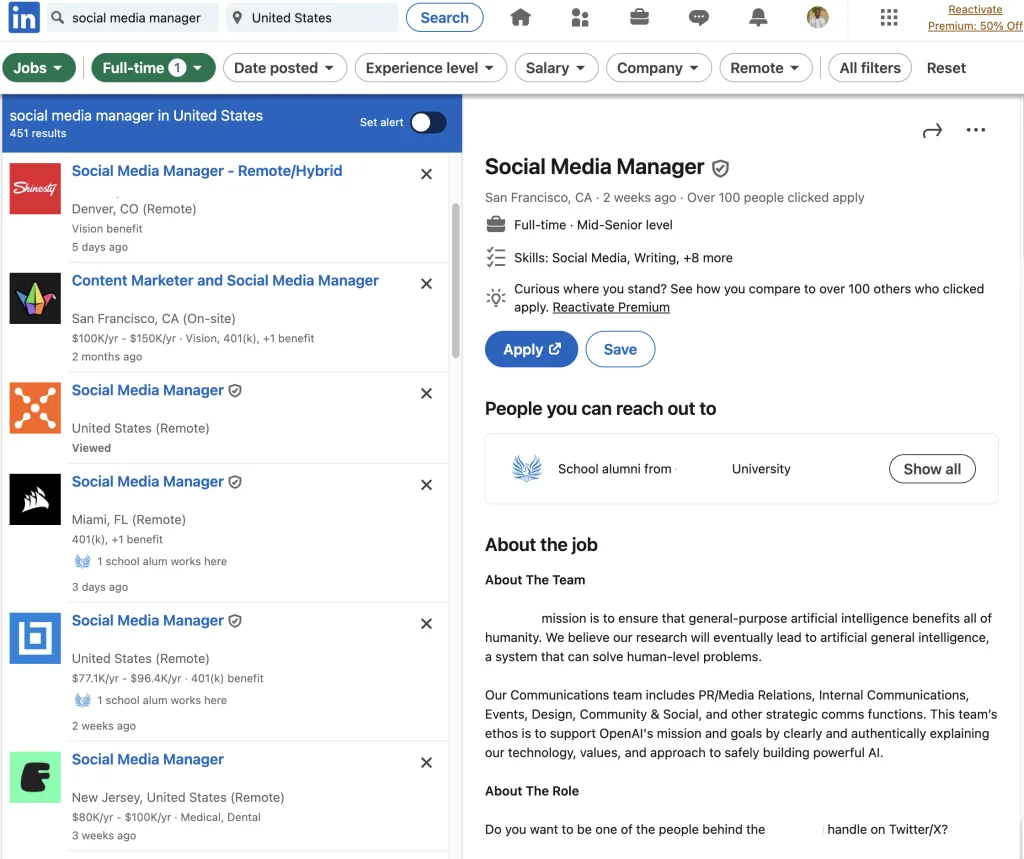Click the job list scrollbar
Image resolution: width=1024 pixels, height=859 pixels.
pos(456,280)
